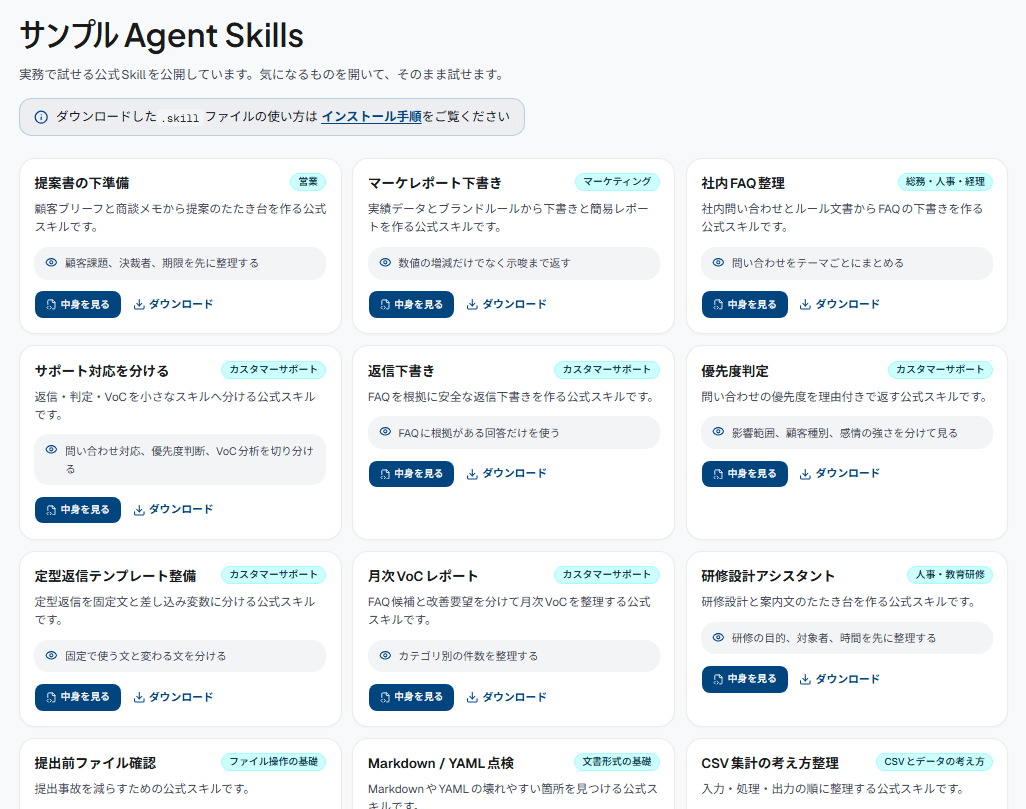
Task: Click the hint 研修の目的、対象者、時間を先に整理する
Action: [834, 638]
